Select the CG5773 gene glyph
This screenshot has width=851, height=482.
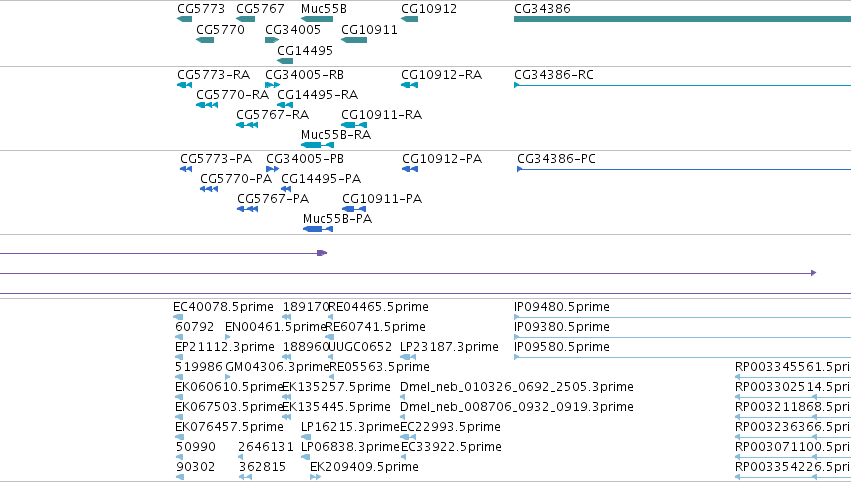(185, 19)
